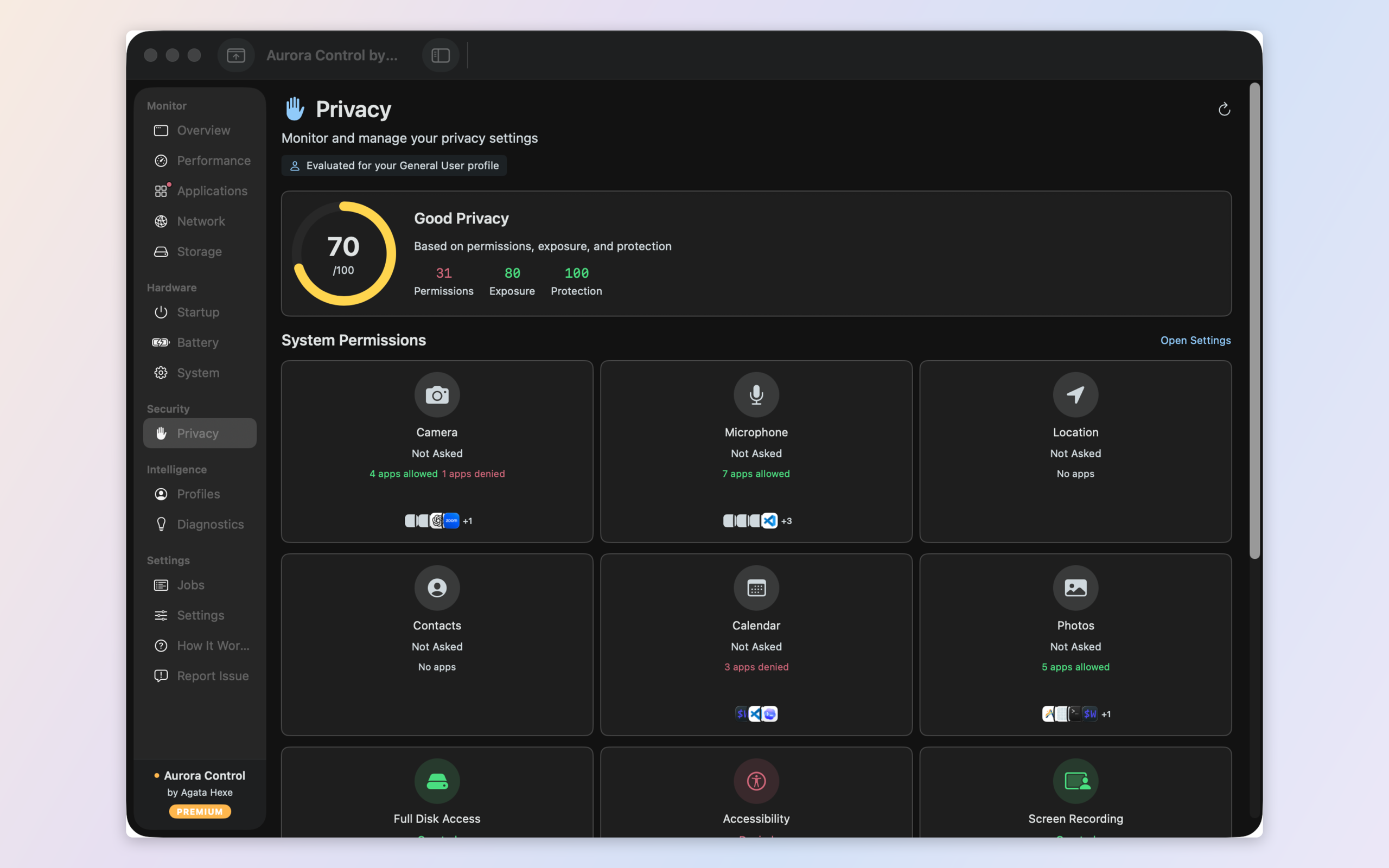Click the Calendar permission icon
This screenshot has height=868, width=1389.
[756, 588]
